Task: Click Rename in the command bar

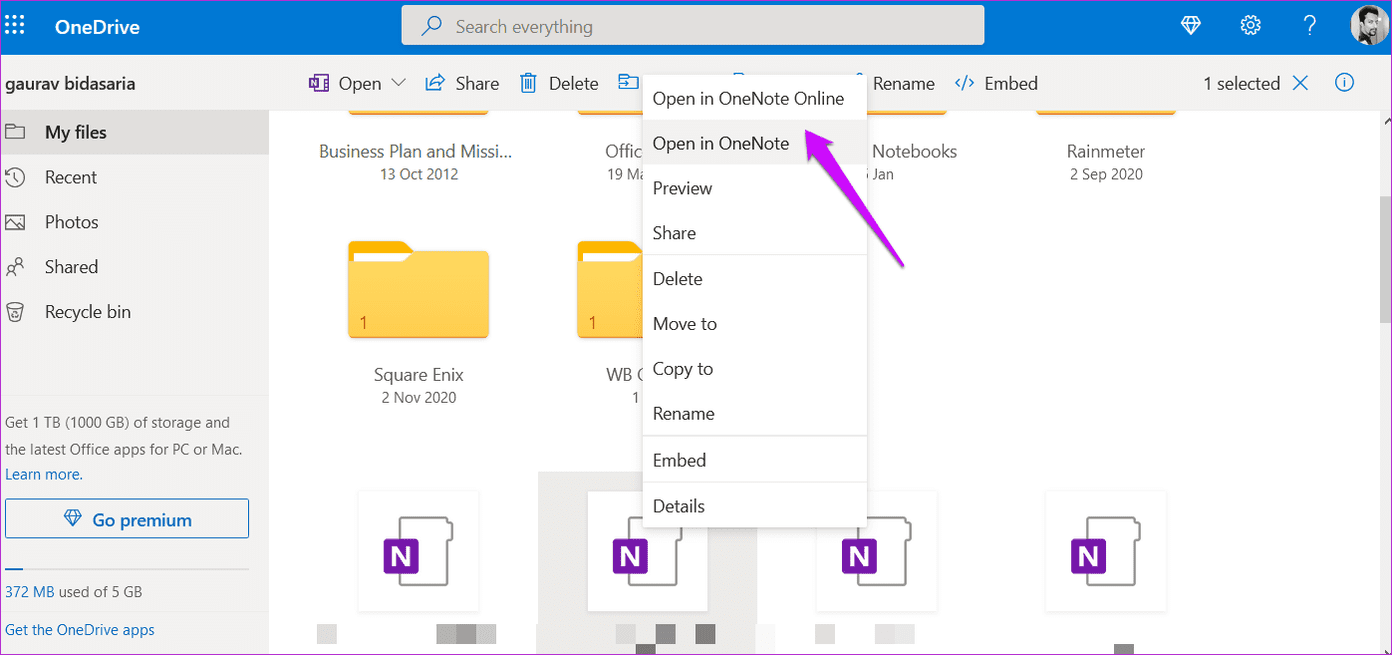Action: [903, 84]
